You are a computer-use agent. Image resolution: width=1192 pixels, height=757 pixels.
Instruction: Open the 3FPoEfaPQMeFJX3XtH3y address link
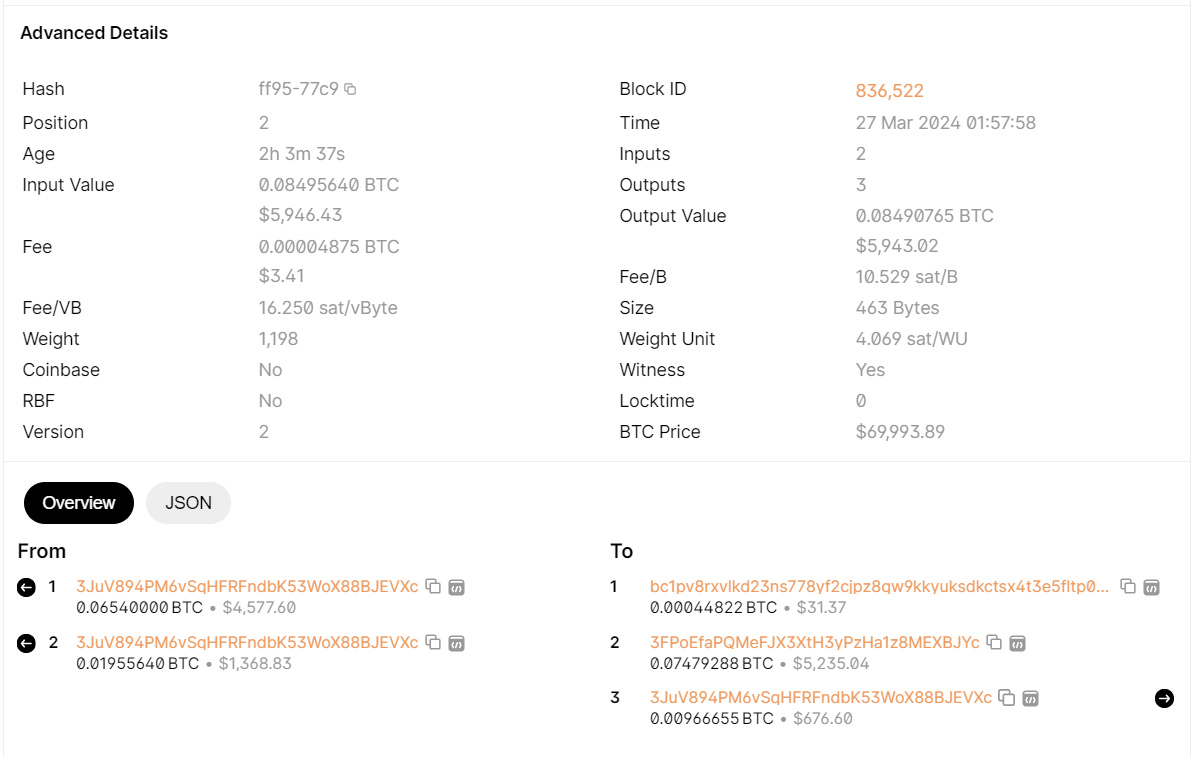coord(816,642)
